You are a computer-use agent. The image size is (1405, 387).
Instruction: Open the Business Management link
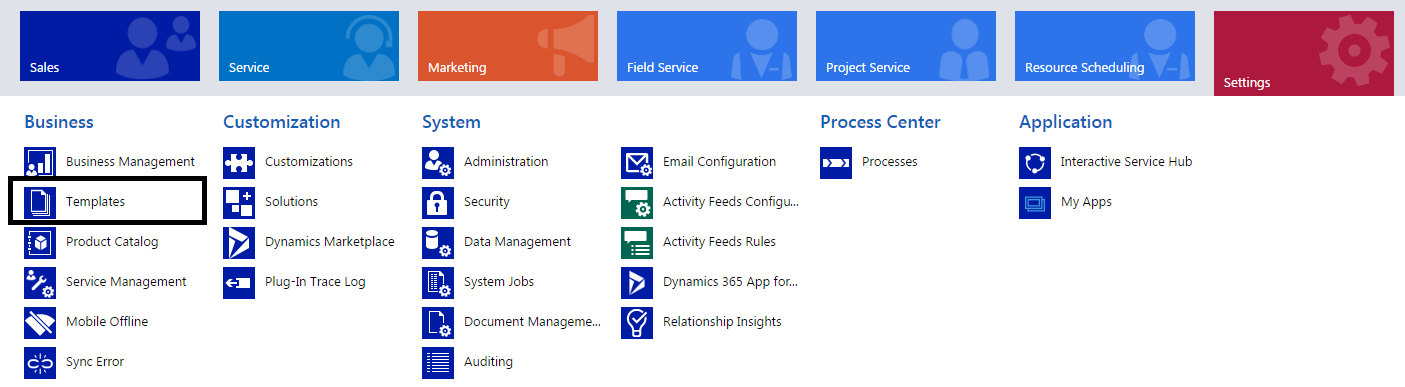(x=130, y=162)
